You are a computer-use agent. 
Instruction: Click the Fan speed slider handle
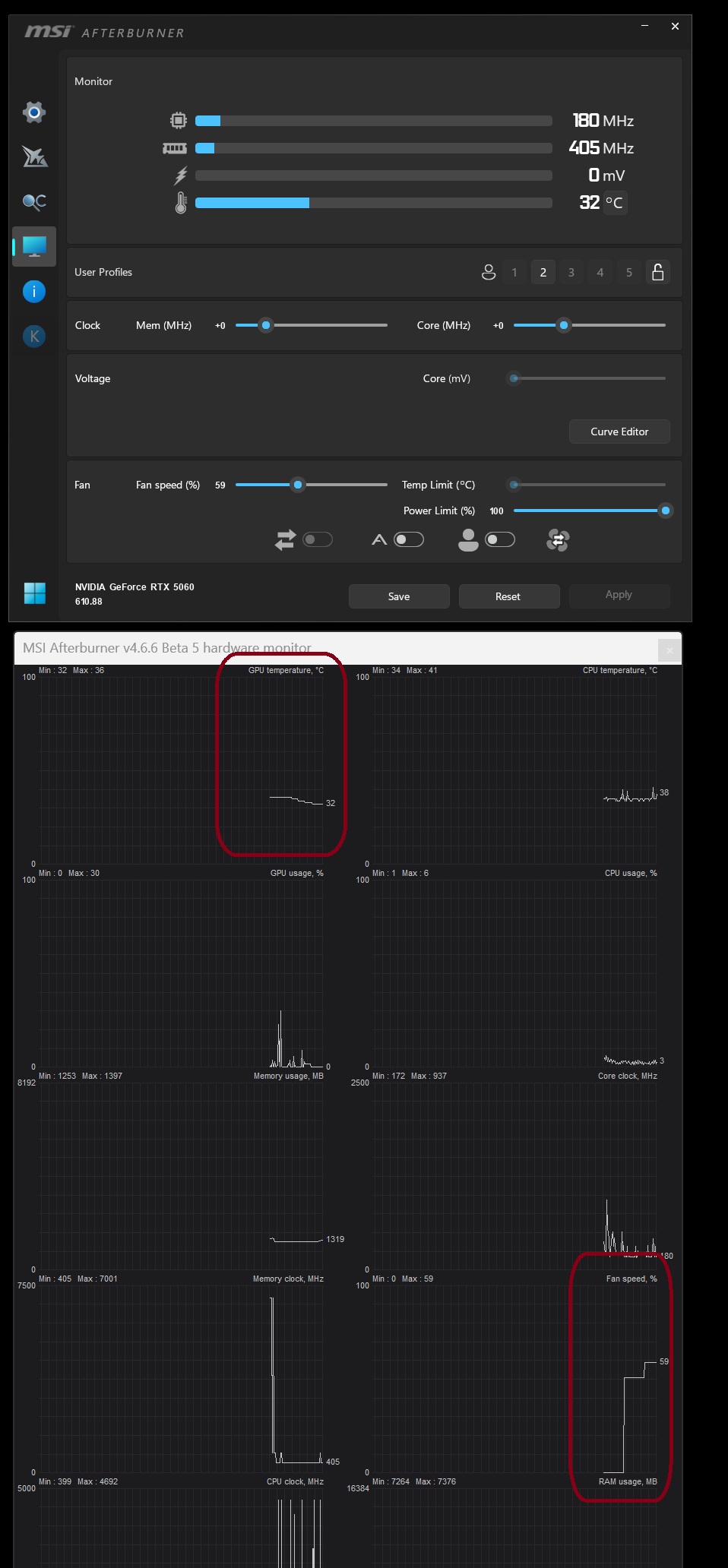coord(298,485)
